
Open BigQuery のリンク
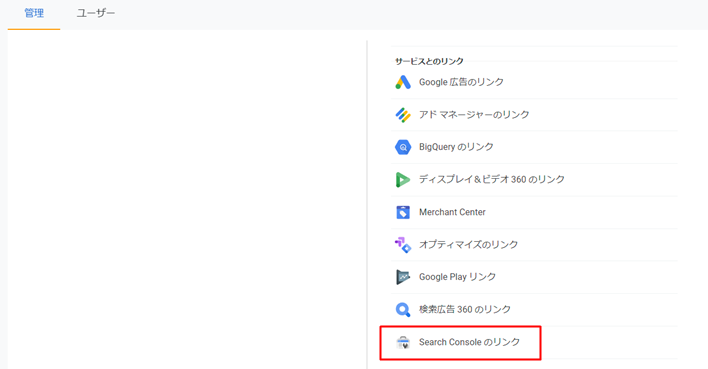(456, 147)
